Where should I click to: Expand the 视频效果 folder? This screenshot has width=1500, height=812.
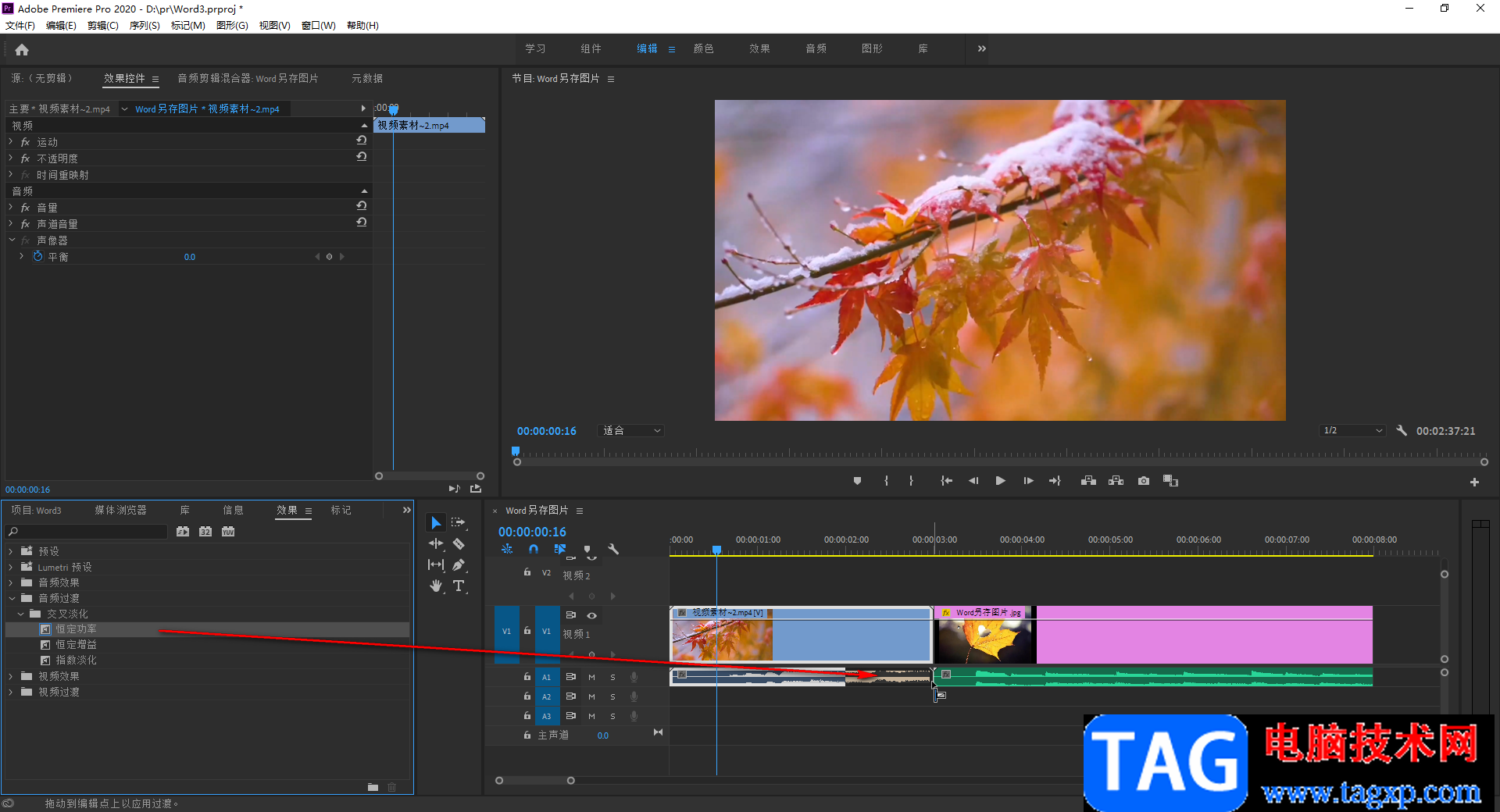[x=11, y=676]
